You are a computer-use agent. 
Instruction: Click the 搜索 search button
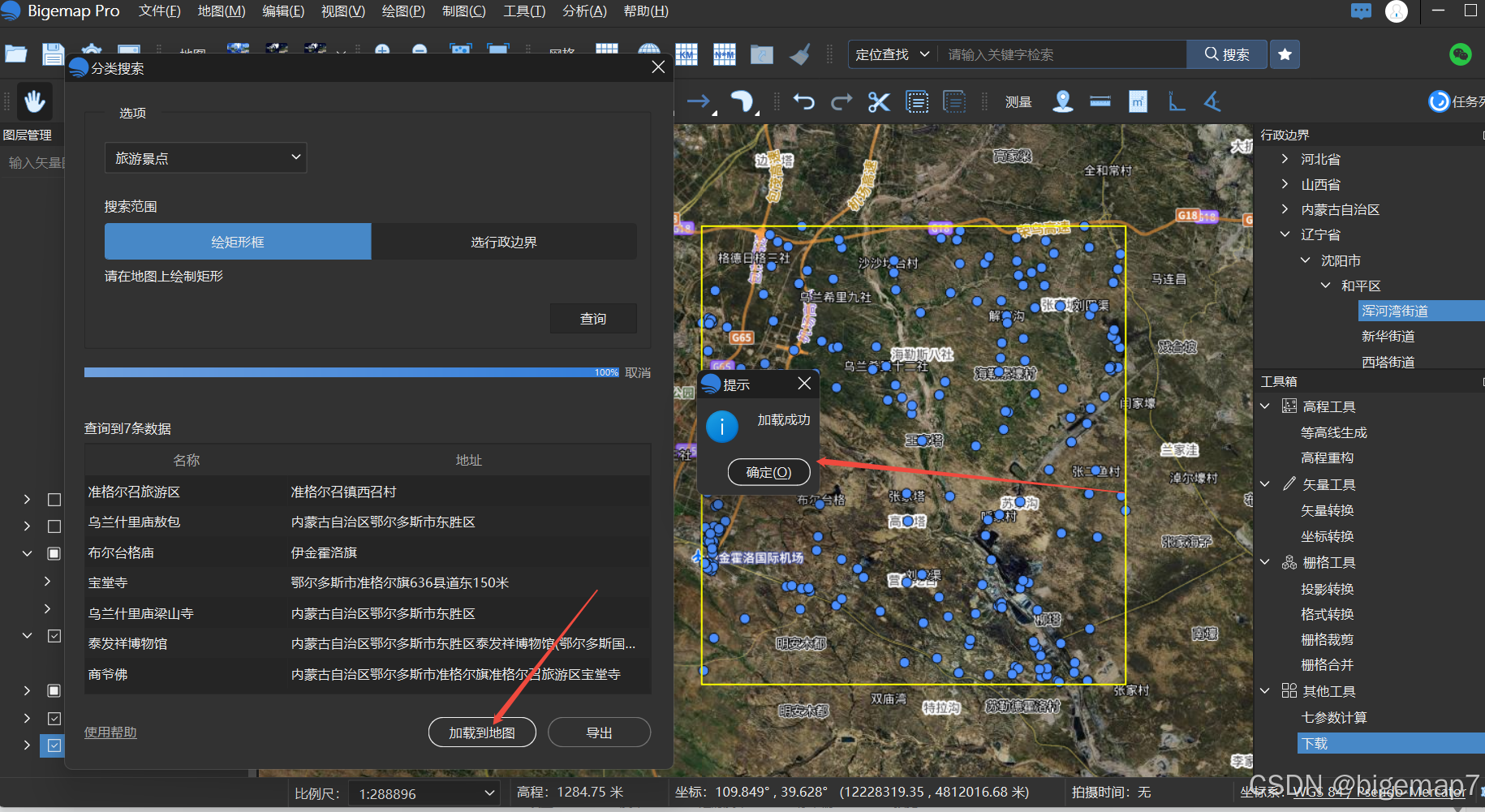pos(1227,54)
